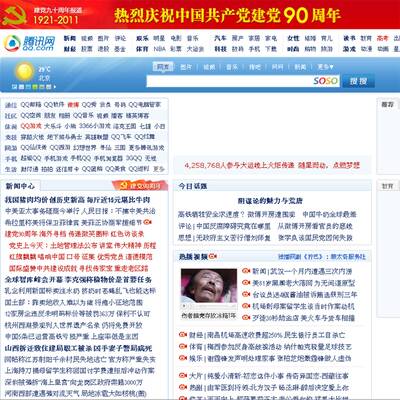
Task: Open the QQ飞车 game link
Action: click(121, 137)
